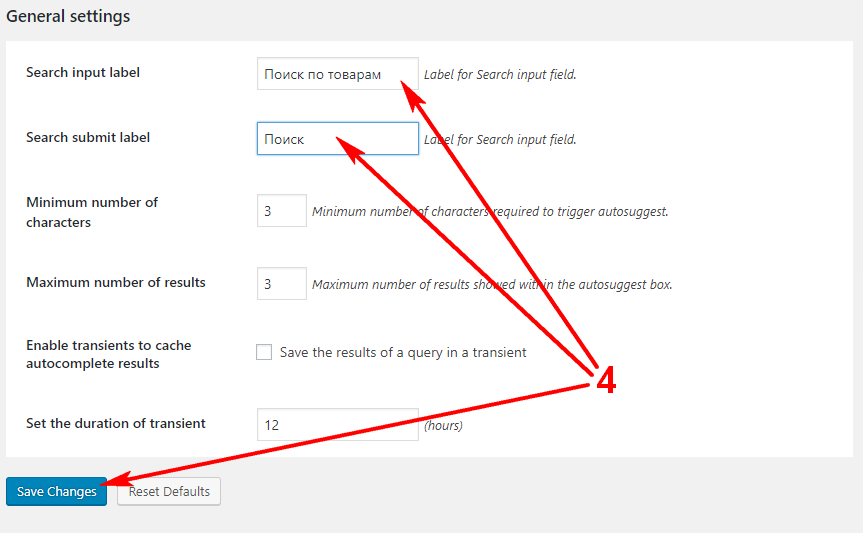
Task: Click the Save Changes button
Action: pos(57,491)
